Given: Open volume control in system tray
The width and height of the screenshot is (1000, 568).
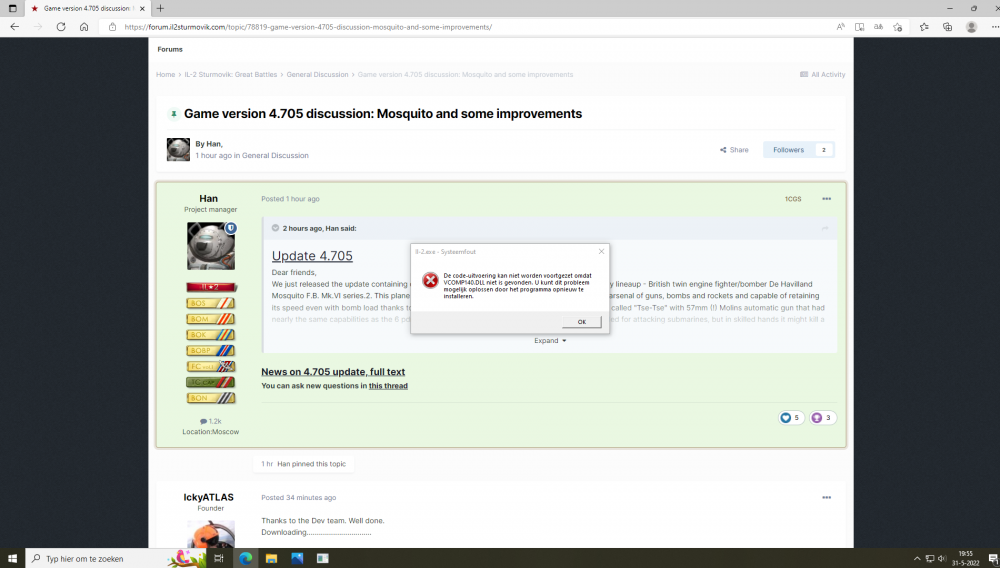Looking at the screenshot, I should [942, 558].
